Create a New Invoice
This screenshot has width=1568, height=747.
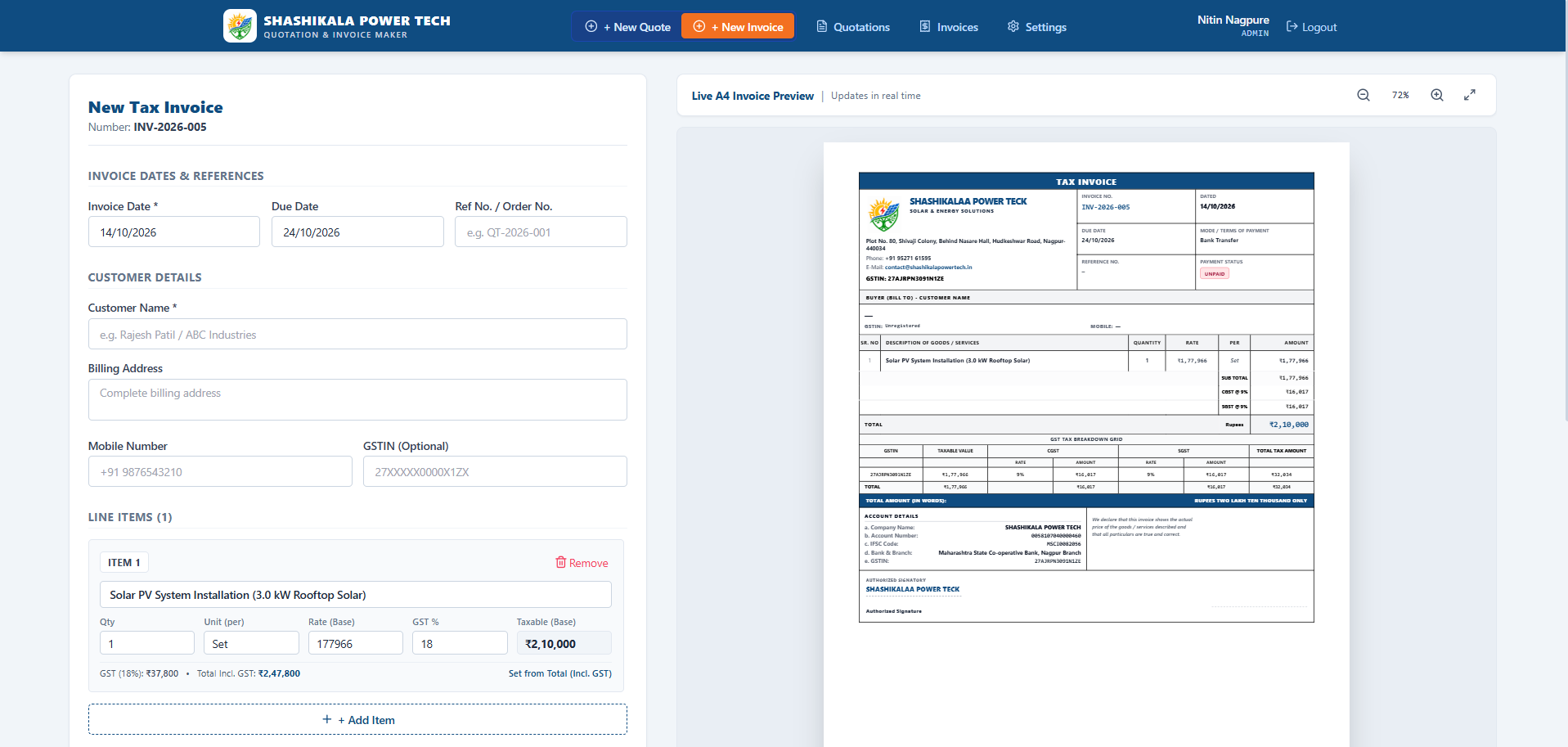738,26
